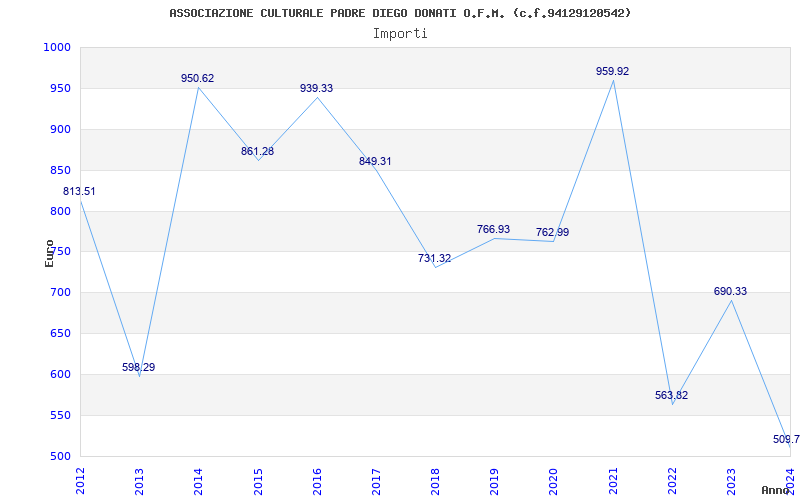
Task: Click the 2019 x-axis year label
Action: 494,481
